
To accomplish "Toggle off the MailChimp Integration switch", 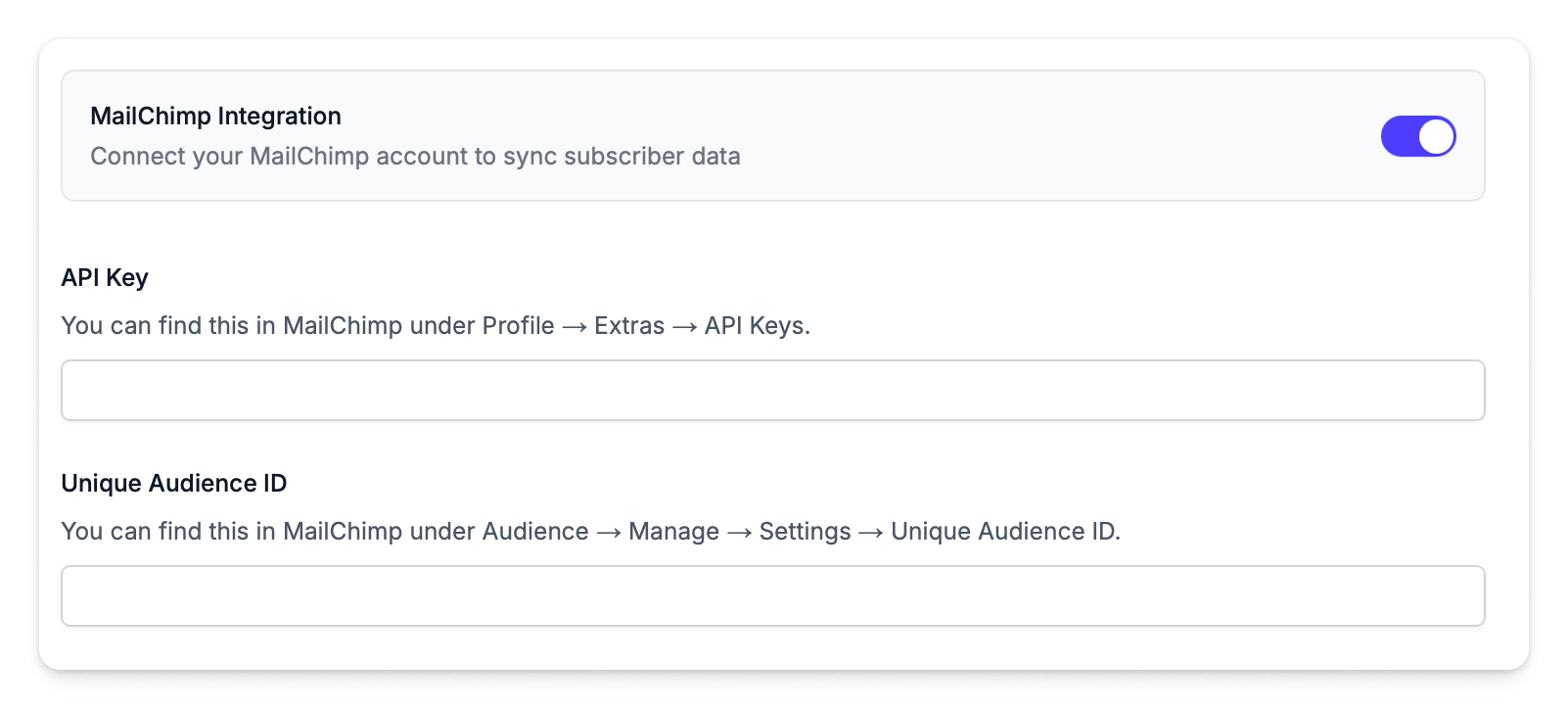I will [x=1418, y=136].
